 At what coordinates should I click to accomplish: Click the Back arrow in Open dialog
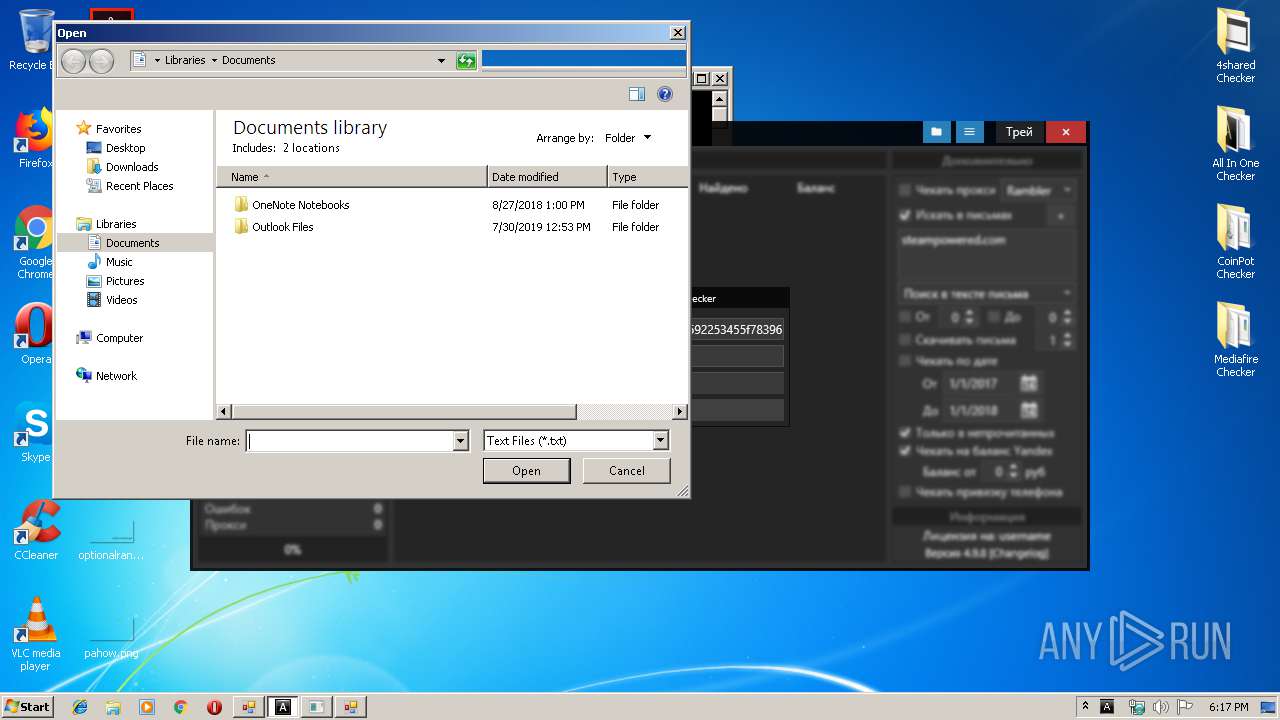point(73,61)
